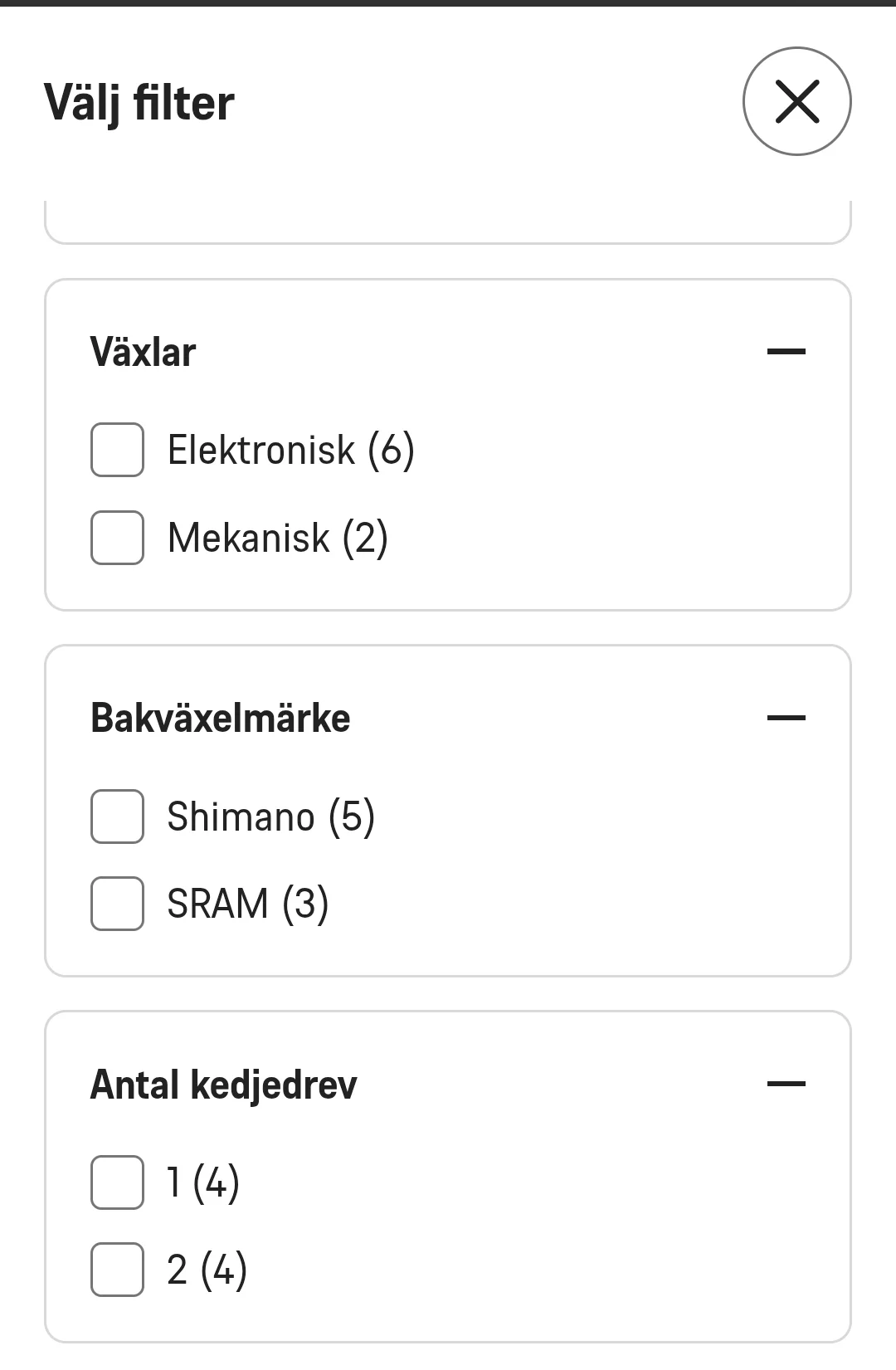Toggle the checkbox for 2 kedjedrev
Screen dimensions: 896x1370
117,1270
